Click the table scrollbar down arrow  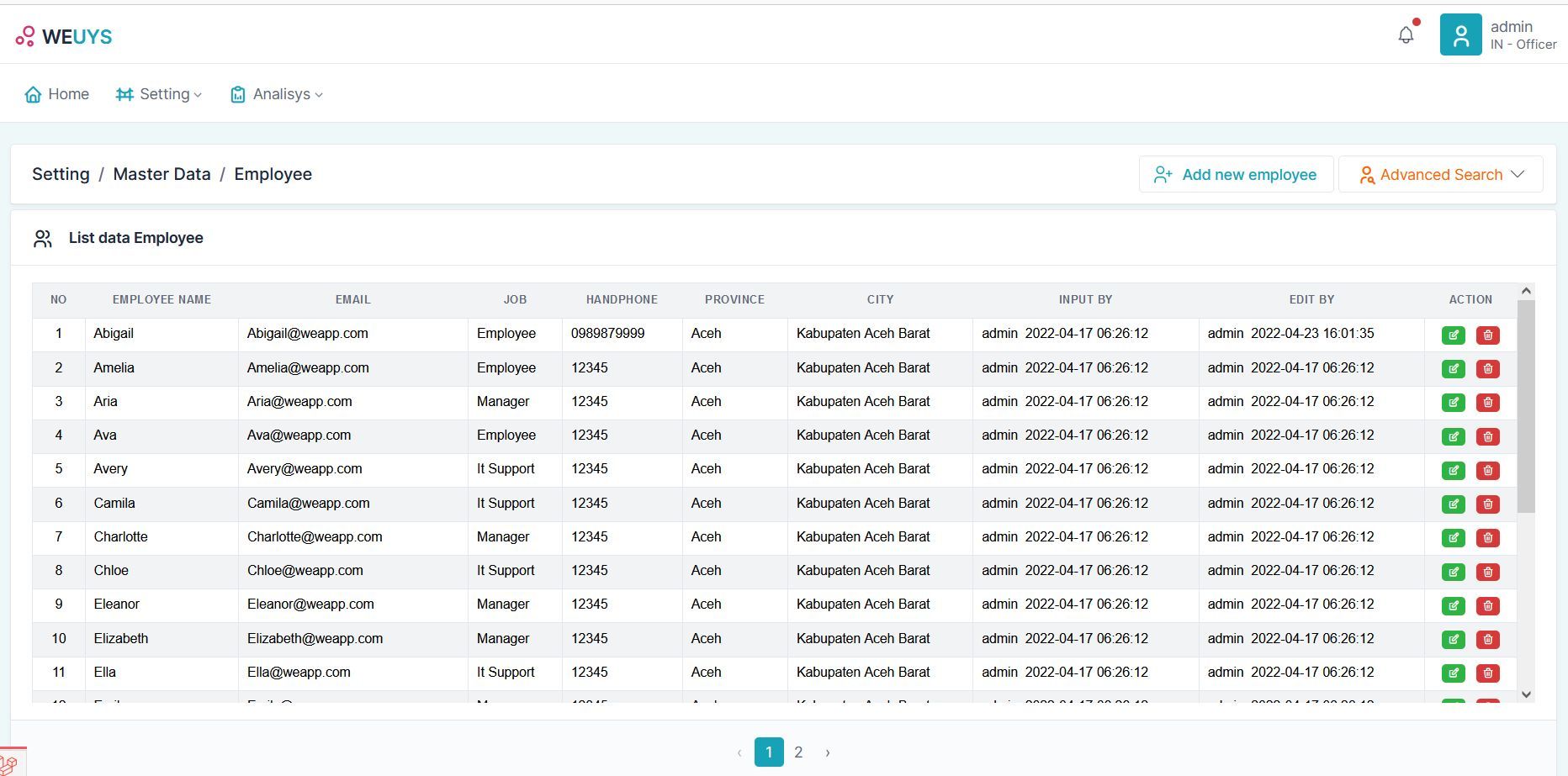pyautogui.click(x=1526, y=694)
